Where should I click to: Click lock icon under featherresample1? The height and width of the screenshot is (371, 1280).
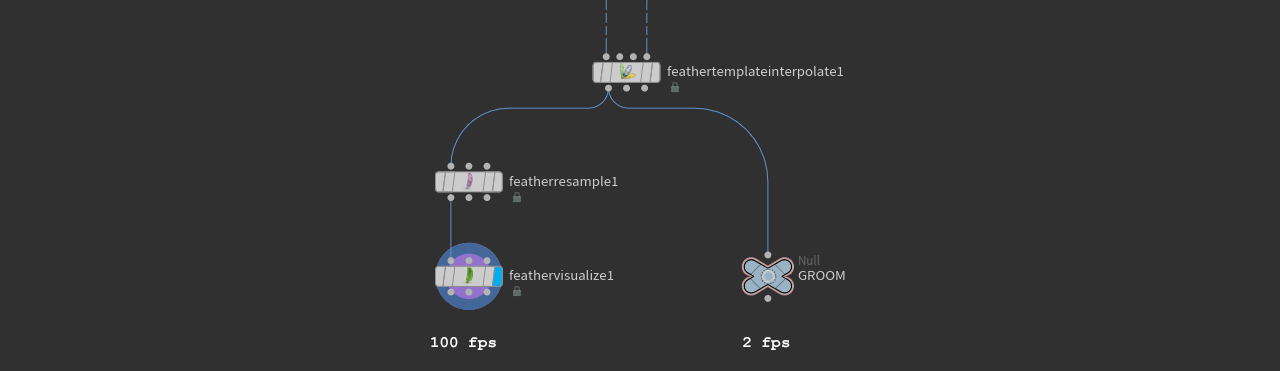tap(517, 197)
